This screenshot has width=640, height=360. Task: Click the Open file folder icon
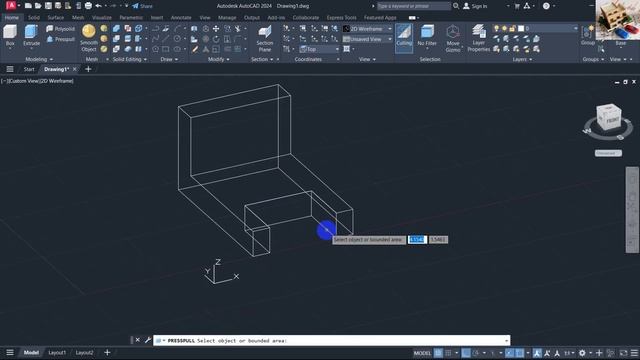[38, 6]
